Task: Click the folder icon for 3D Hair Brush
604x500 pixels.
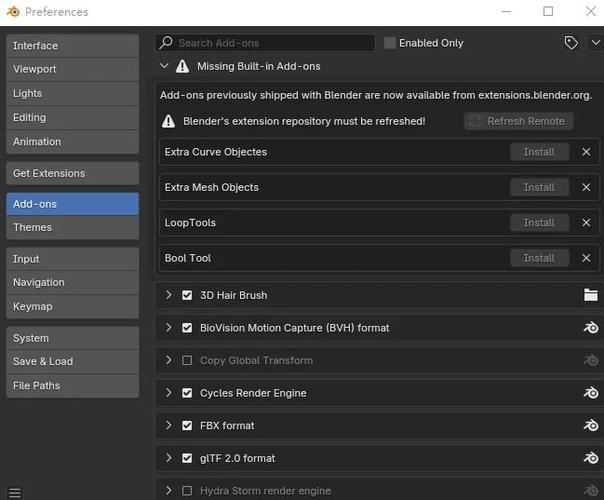Action: [x=591, y=295]
